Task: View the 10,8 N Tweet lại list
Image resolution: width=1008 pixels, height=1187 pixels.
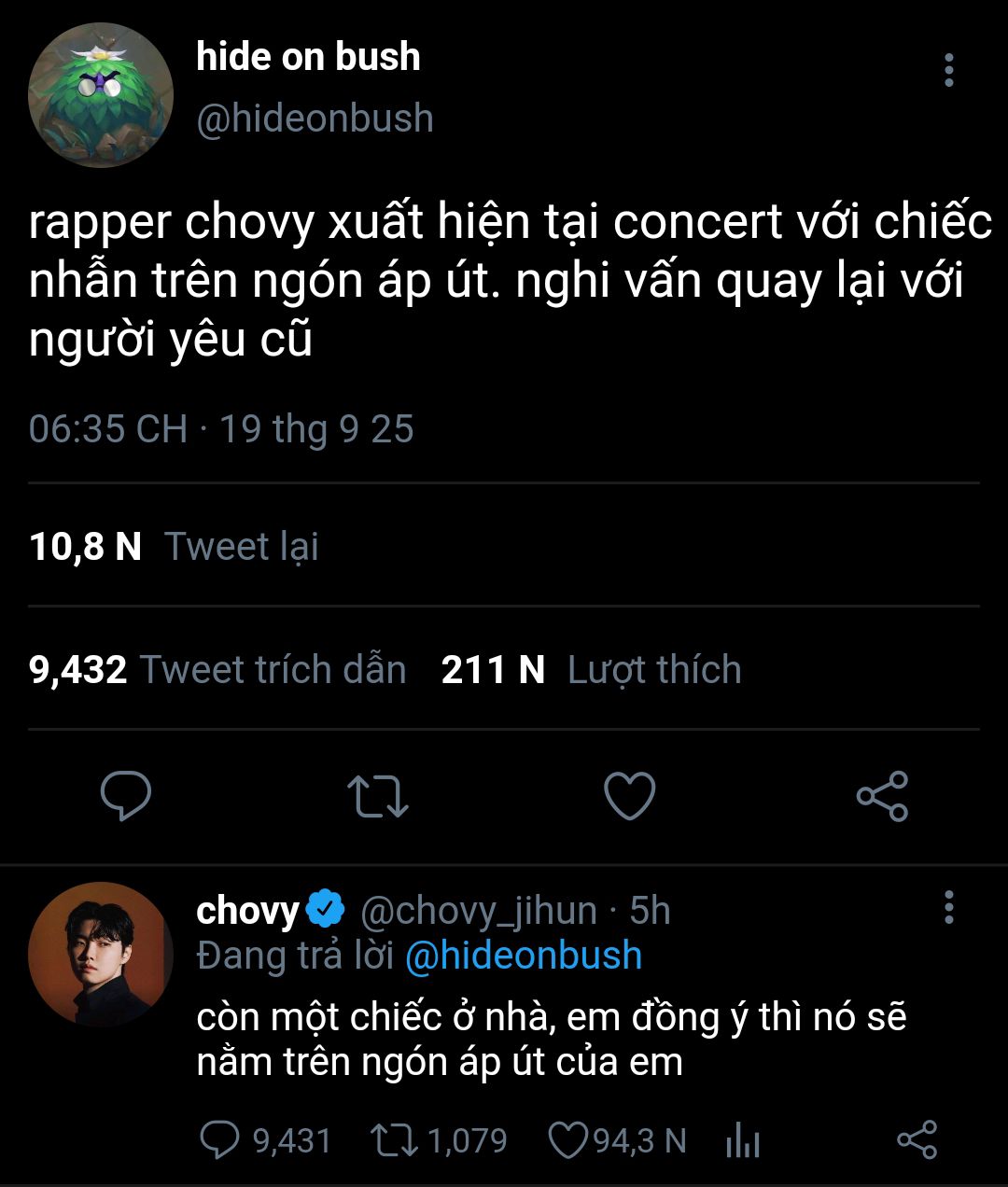Action: tap(175, 546)
